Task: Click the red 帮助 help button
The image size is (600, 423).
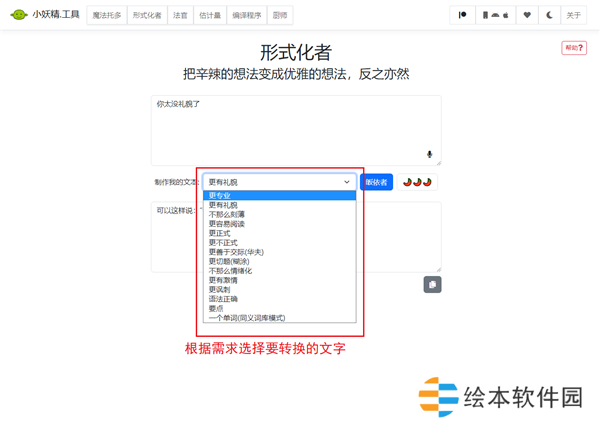Action: tap(574, 48)
